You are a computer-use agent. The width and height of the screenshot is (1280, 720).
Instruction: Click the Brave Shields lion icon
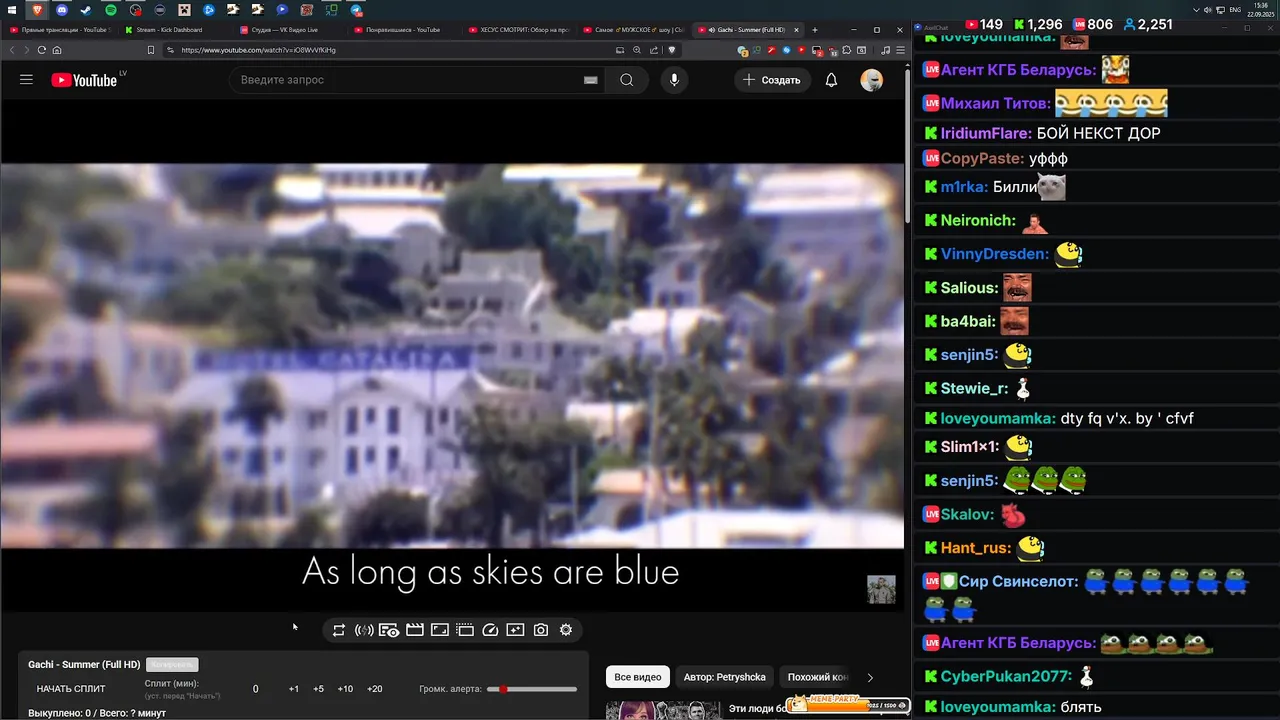point(672,50)
